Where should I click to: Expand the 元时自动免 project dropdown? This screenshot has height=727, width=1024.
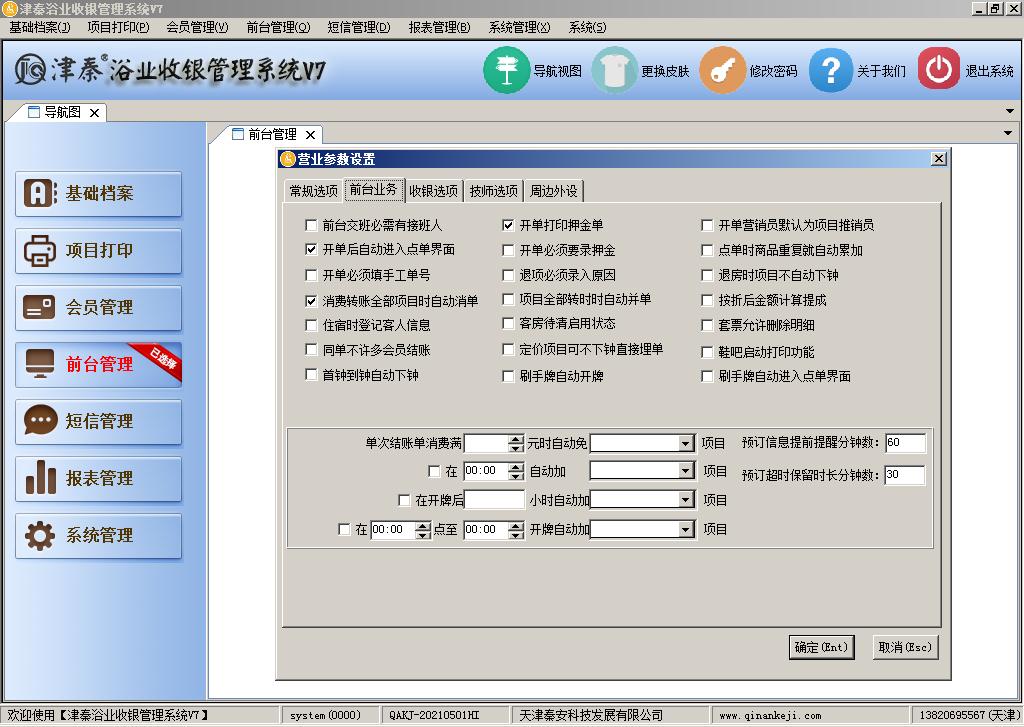coord(686,443)
